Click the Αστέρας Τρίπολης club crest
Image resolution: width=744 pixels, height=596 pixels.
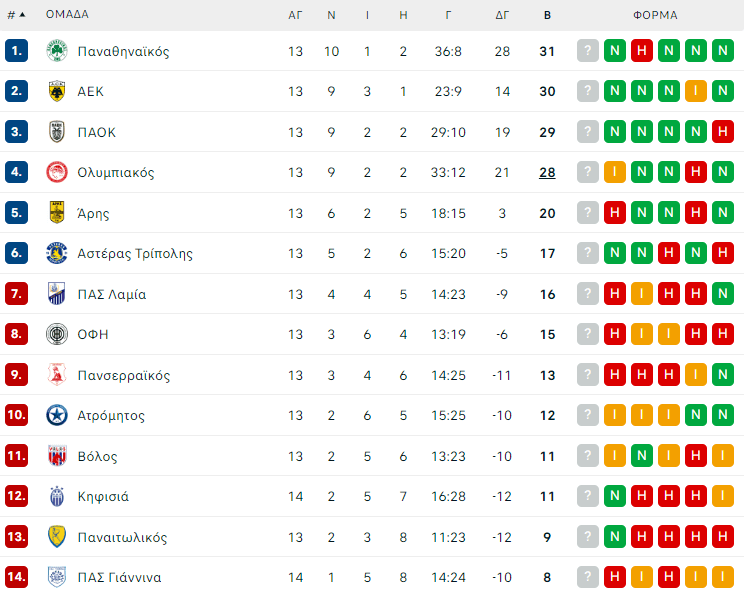[57, 253]
